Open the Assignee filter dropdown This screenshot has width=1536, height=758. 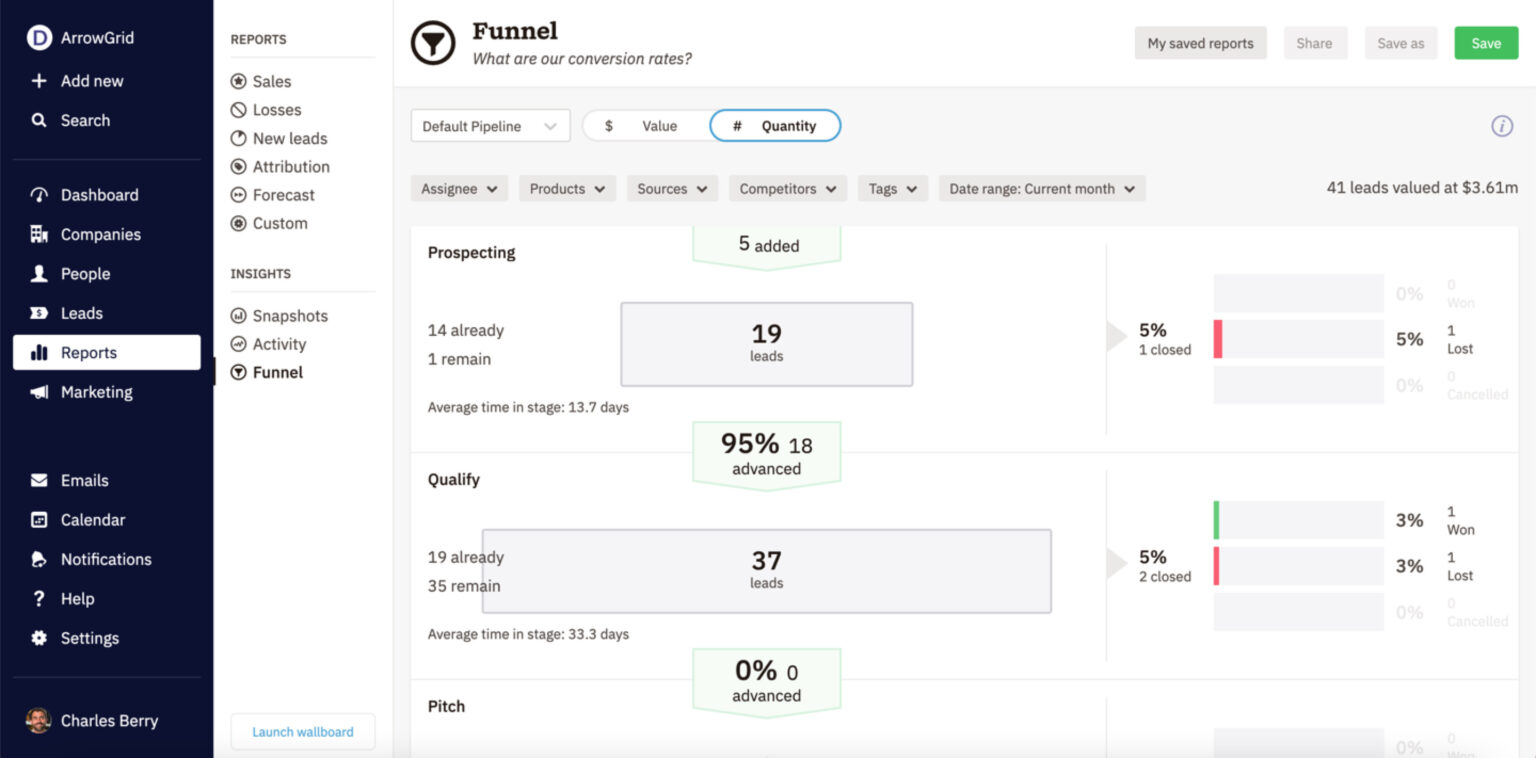(x=459, y=189)
